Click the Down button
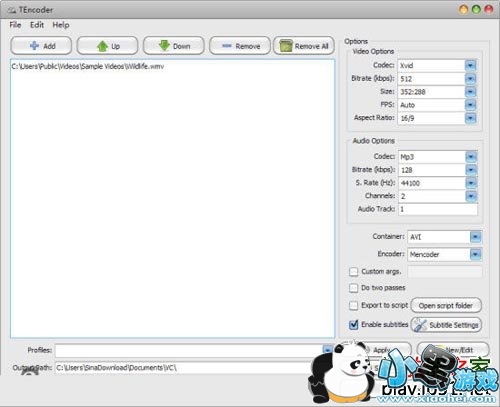500x407 pixels. (x=173, y=46)
